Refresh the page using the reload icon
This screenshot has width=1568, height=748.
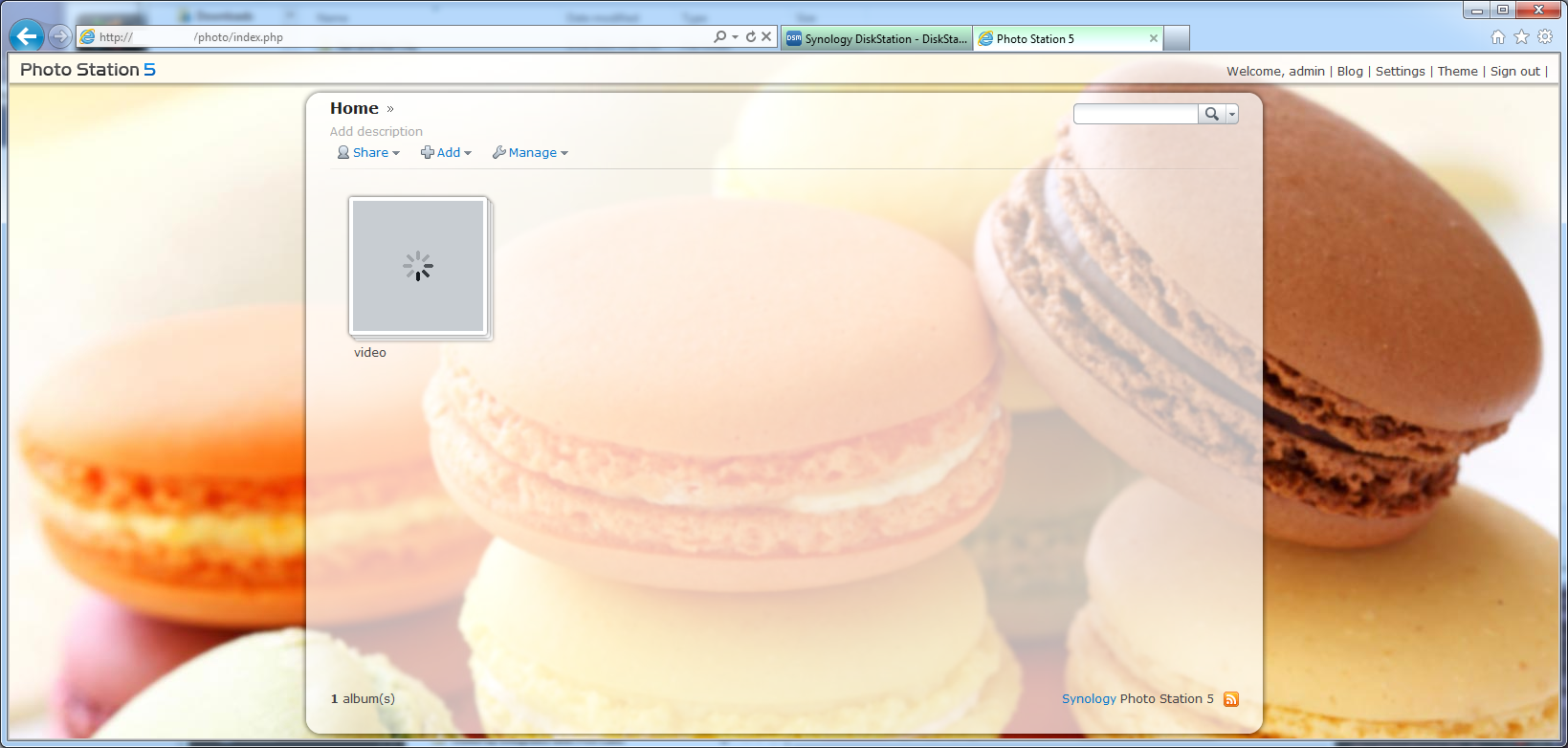tap(751, 36)
